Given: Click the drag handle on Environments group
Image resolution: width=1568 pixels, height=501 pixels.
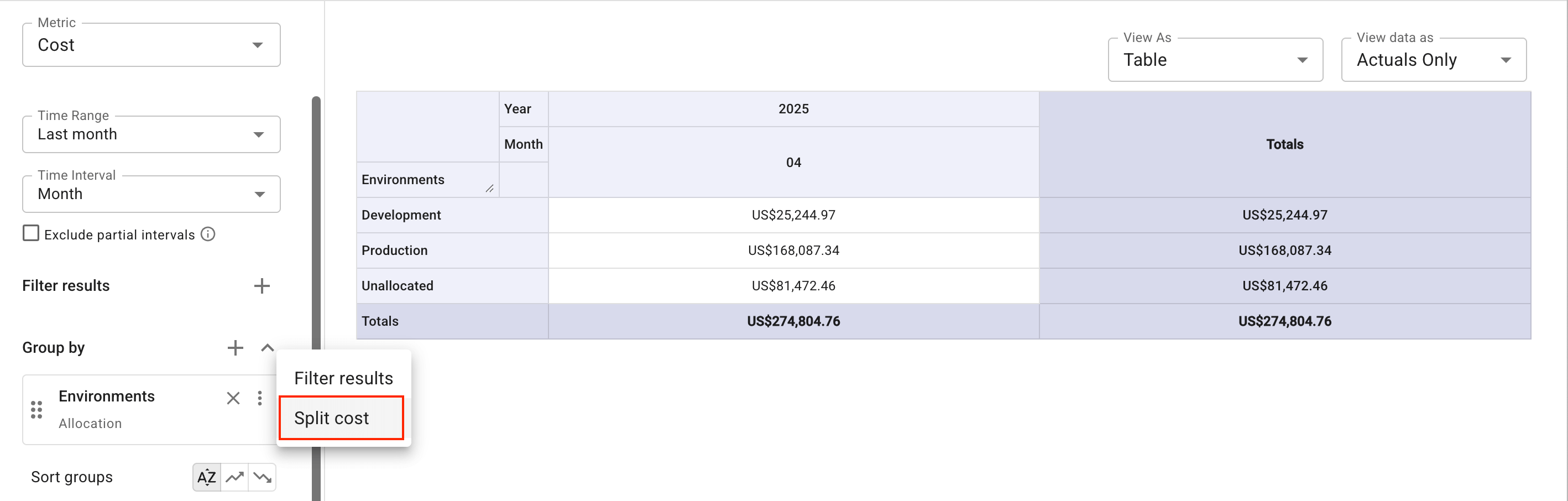Looking at the screenshot, I should [36, 409].
